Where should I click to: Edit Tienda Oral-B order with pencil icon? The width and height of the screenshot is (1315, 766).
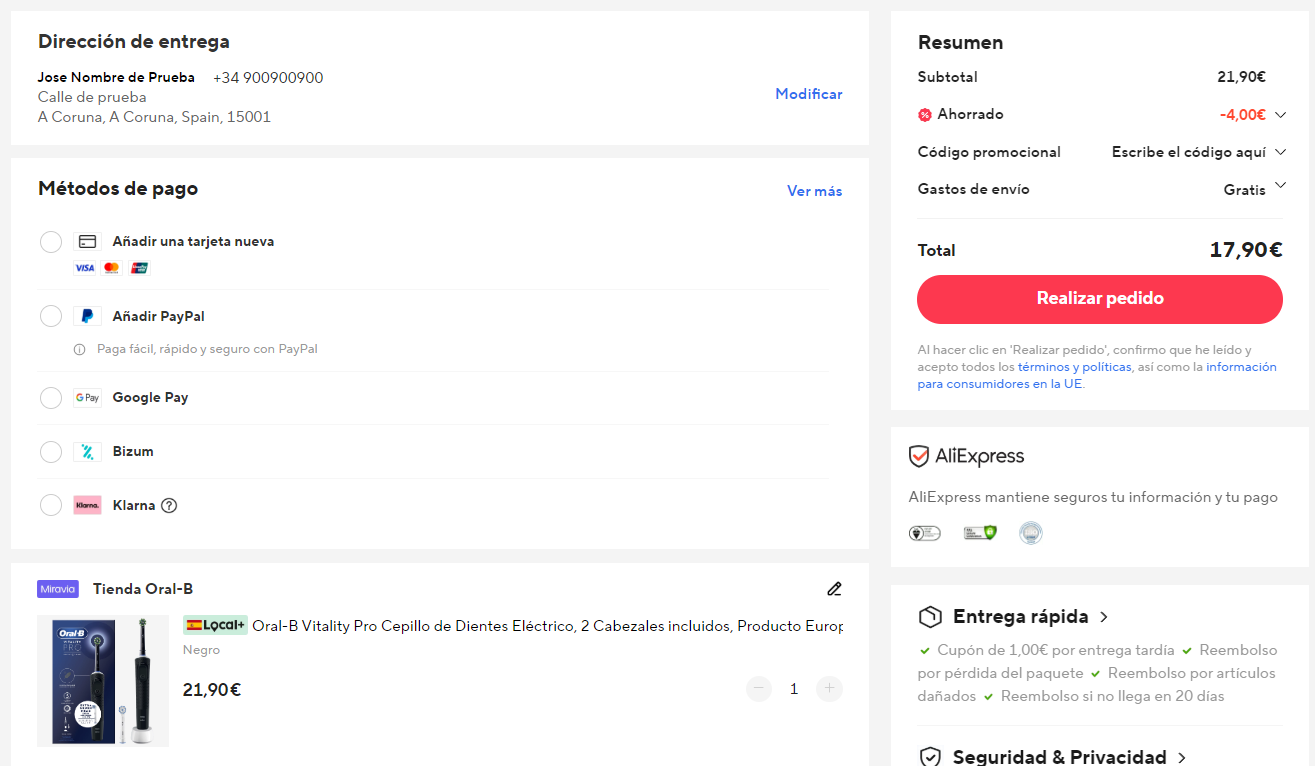pyautogui.click(x=834, y=589)
